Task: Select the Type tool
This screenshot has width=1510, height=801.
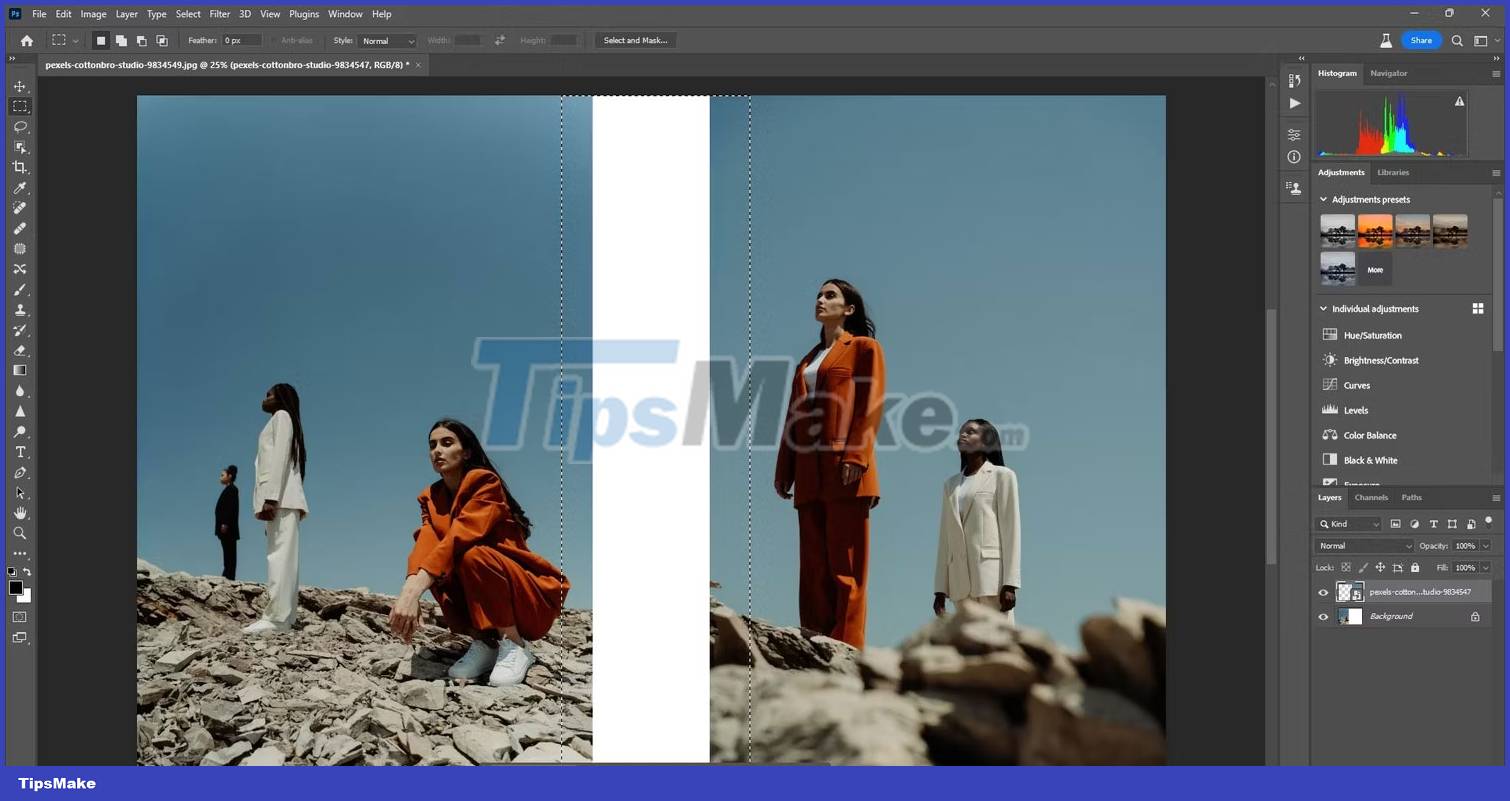Action: click(19, 452)
